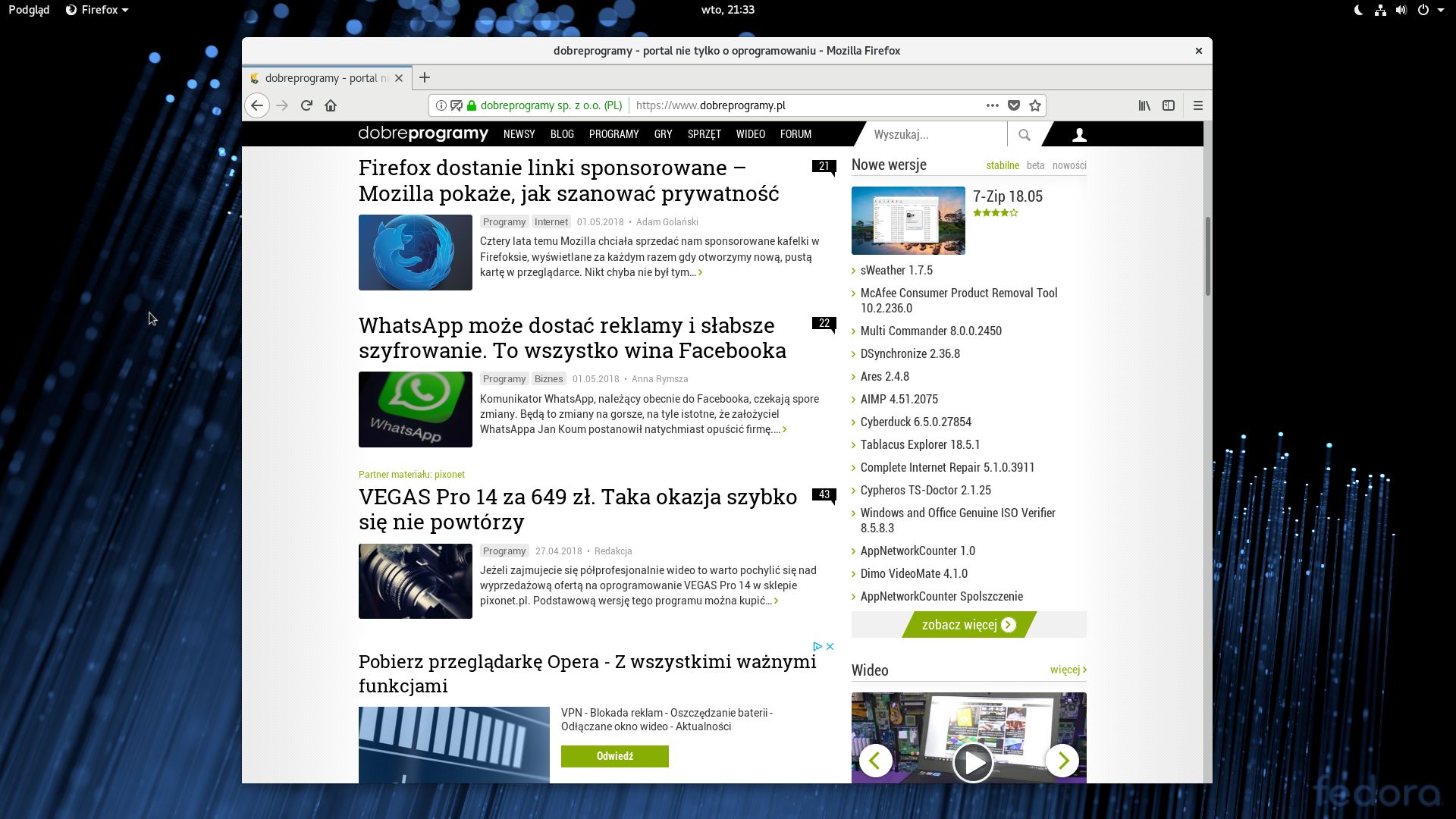
Task: Toggle the sidebar view icon
Action: [1169, 105]
